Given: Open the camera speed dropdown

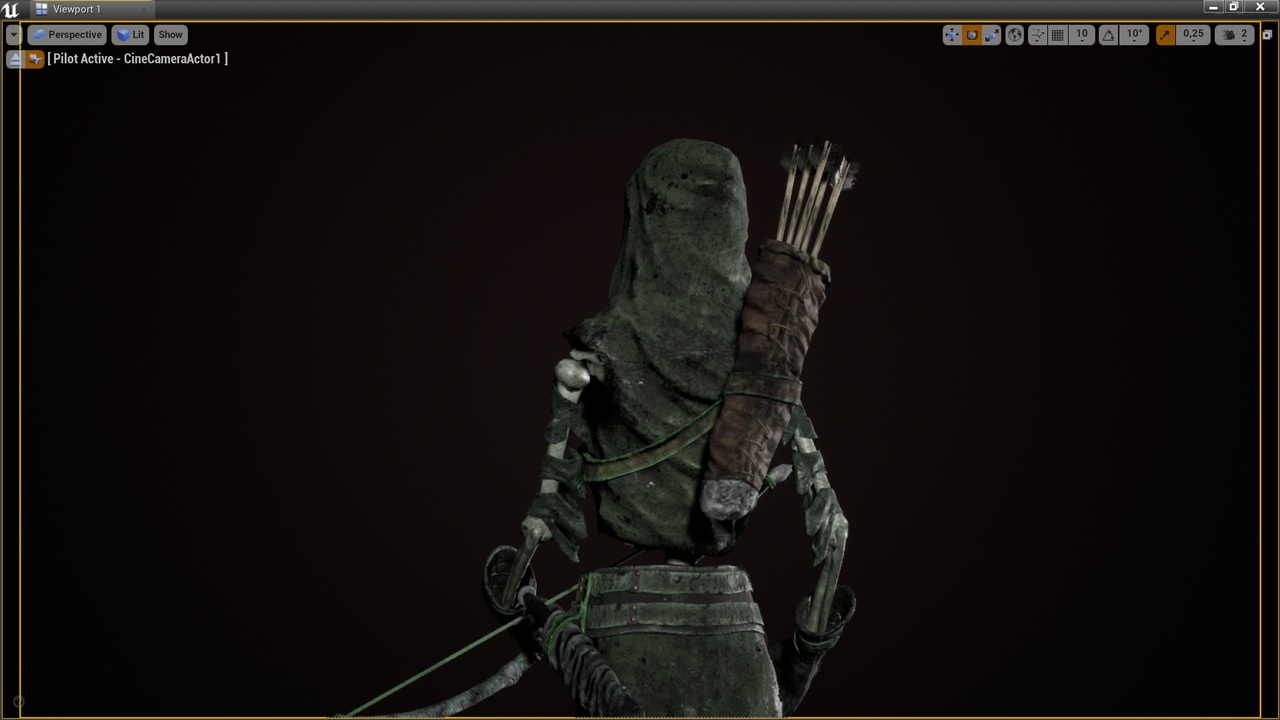Looking at the screenshot, I should pyautogui.click(x=1236, y=35).
